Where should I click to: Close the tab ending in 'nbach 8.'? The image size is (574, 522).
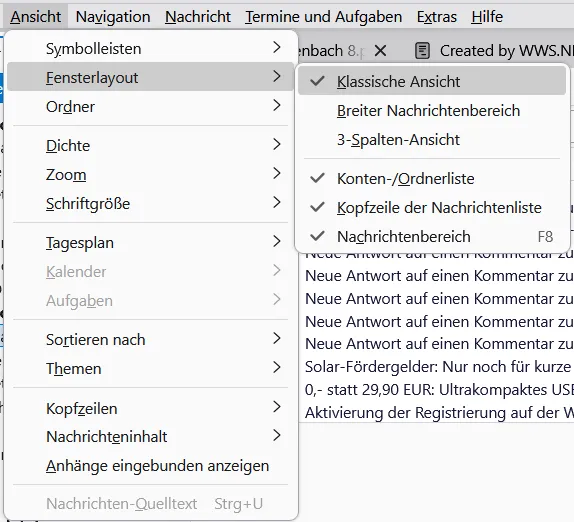tap(380, 51)
